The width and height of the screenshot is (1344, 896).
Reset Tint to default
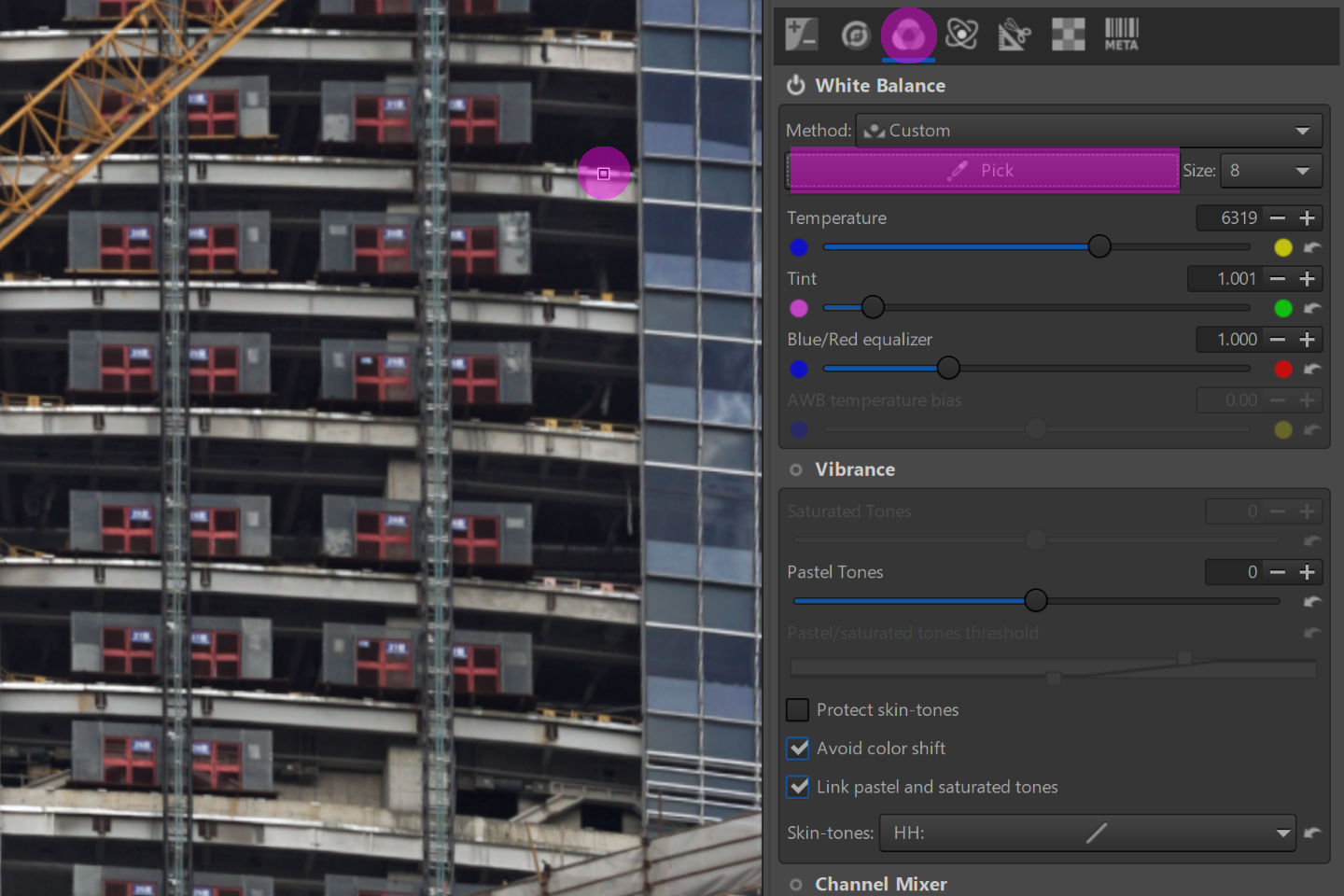click(x=1312, y=308)
